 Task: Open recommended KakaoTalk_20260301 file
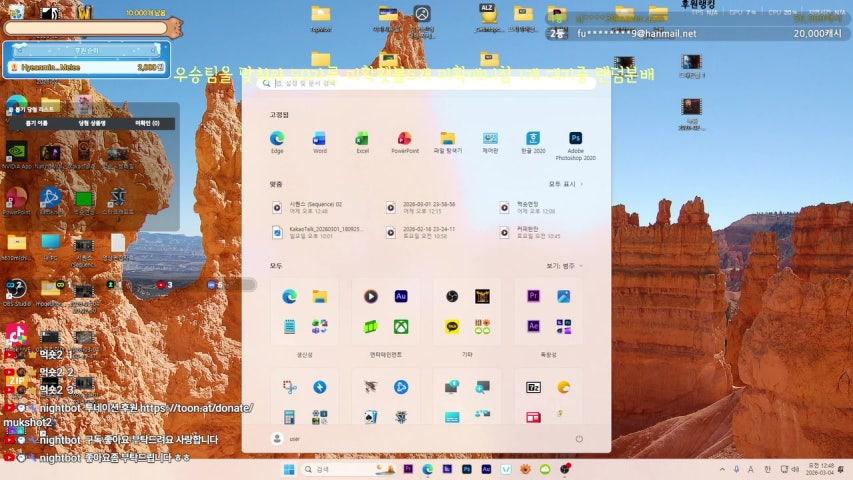318,232
